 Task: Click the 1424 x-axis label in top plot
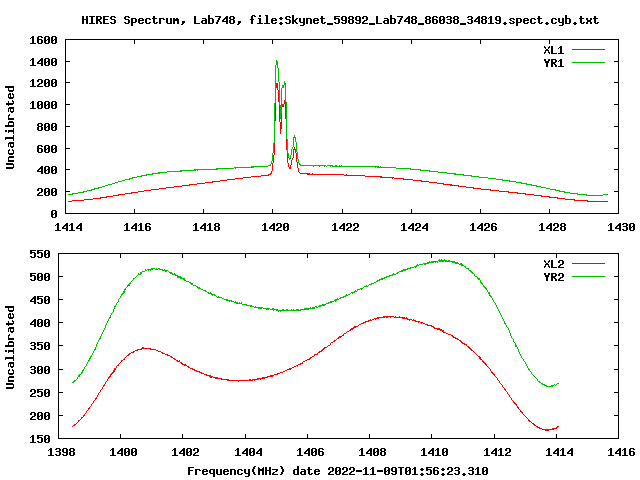(414, 227)
